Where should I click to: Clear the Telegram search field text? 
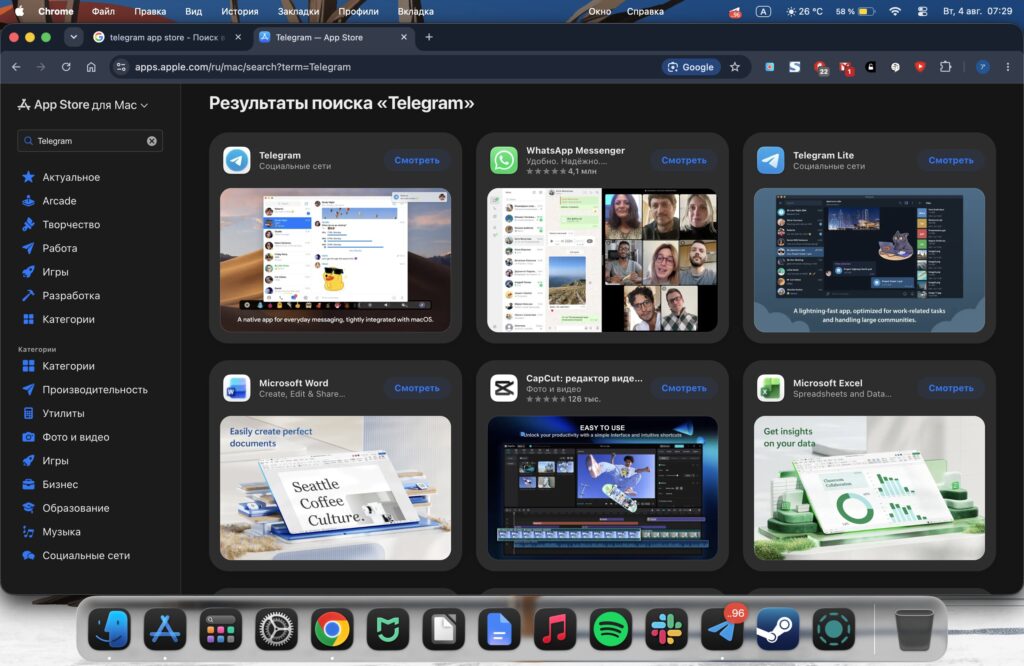point(152,141)
